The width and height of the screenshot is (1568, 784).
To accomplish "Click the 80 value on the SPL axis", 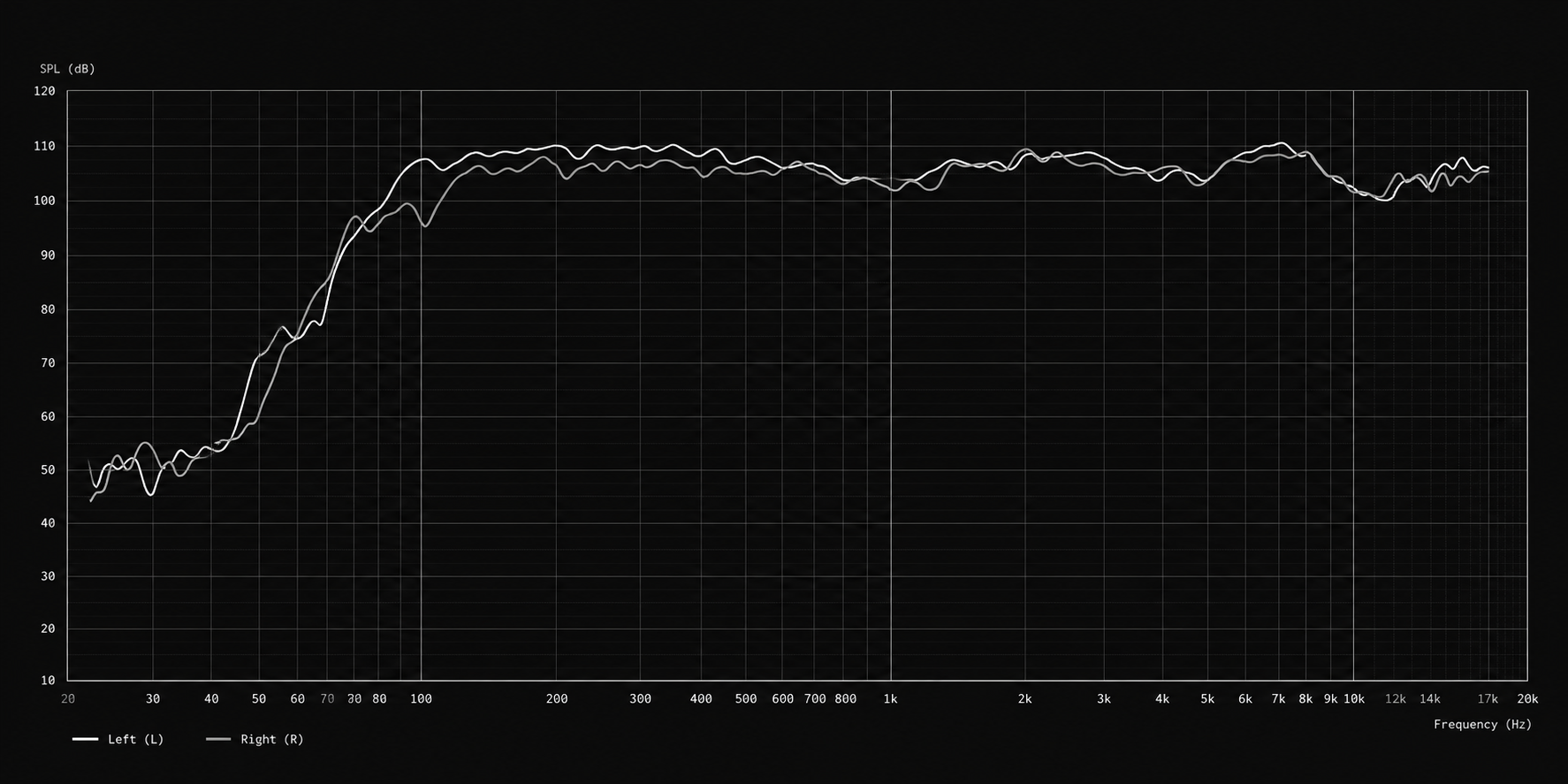I will click(48, 309).
